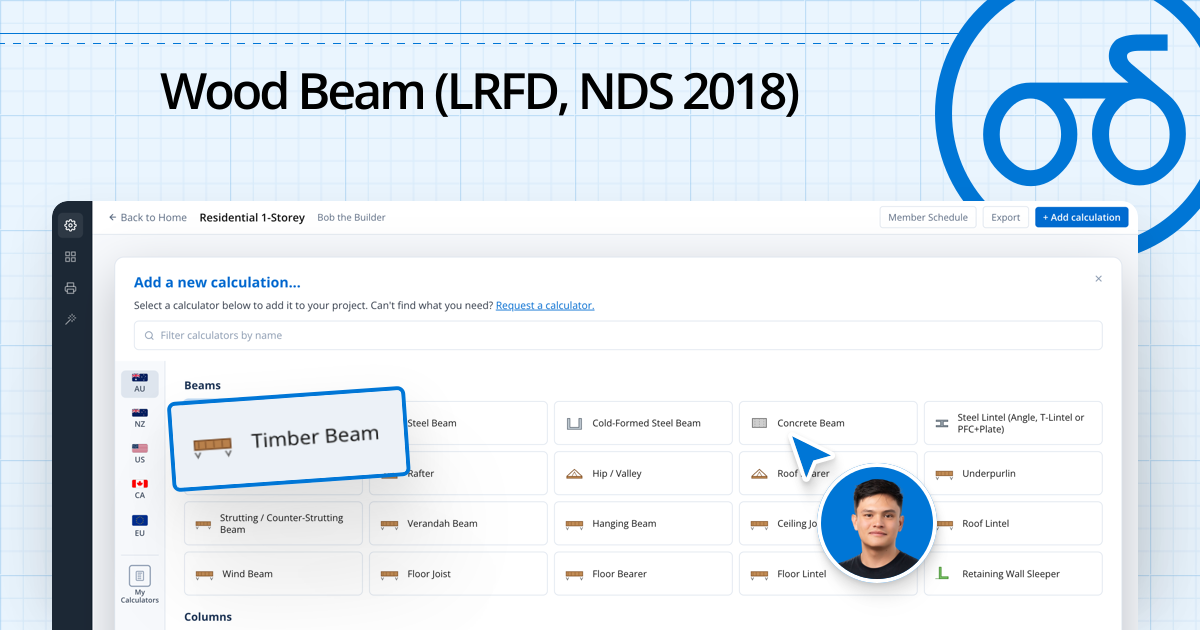Select the US country tab
Viewport: 1200px width, 630px height.
(140, 454)
